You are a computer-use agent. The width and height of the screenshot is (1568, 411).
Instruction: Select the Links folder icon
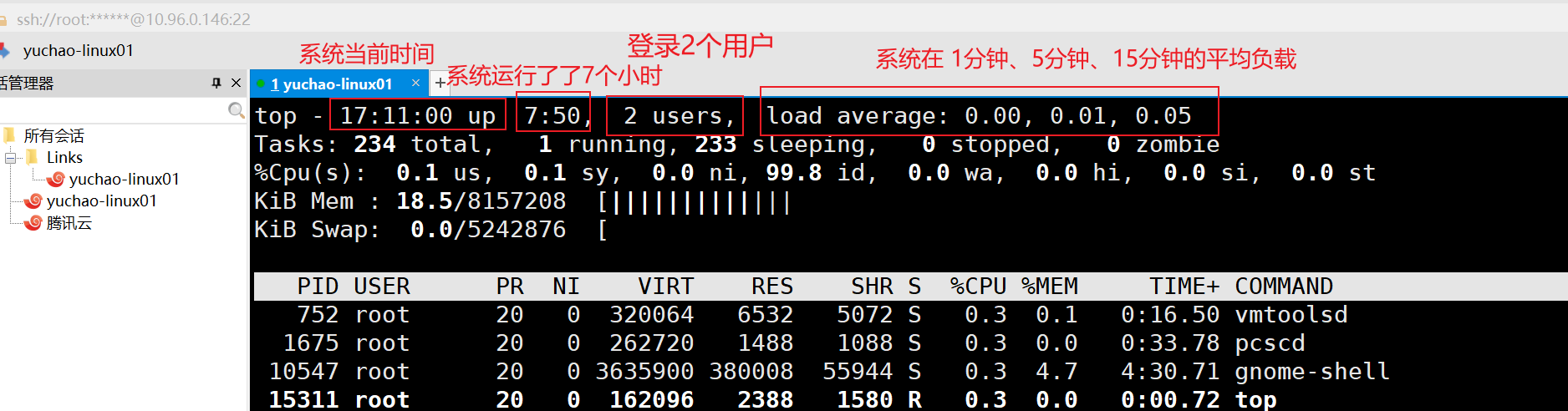click(33, 157)
